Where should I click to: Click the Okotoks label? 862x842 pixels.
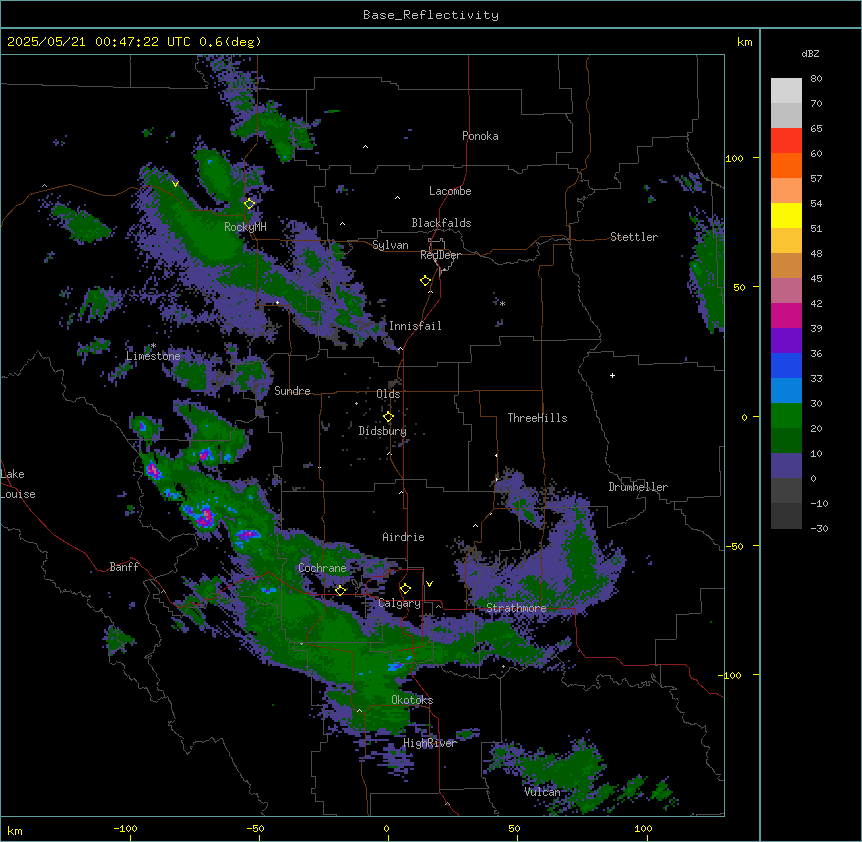412,700
